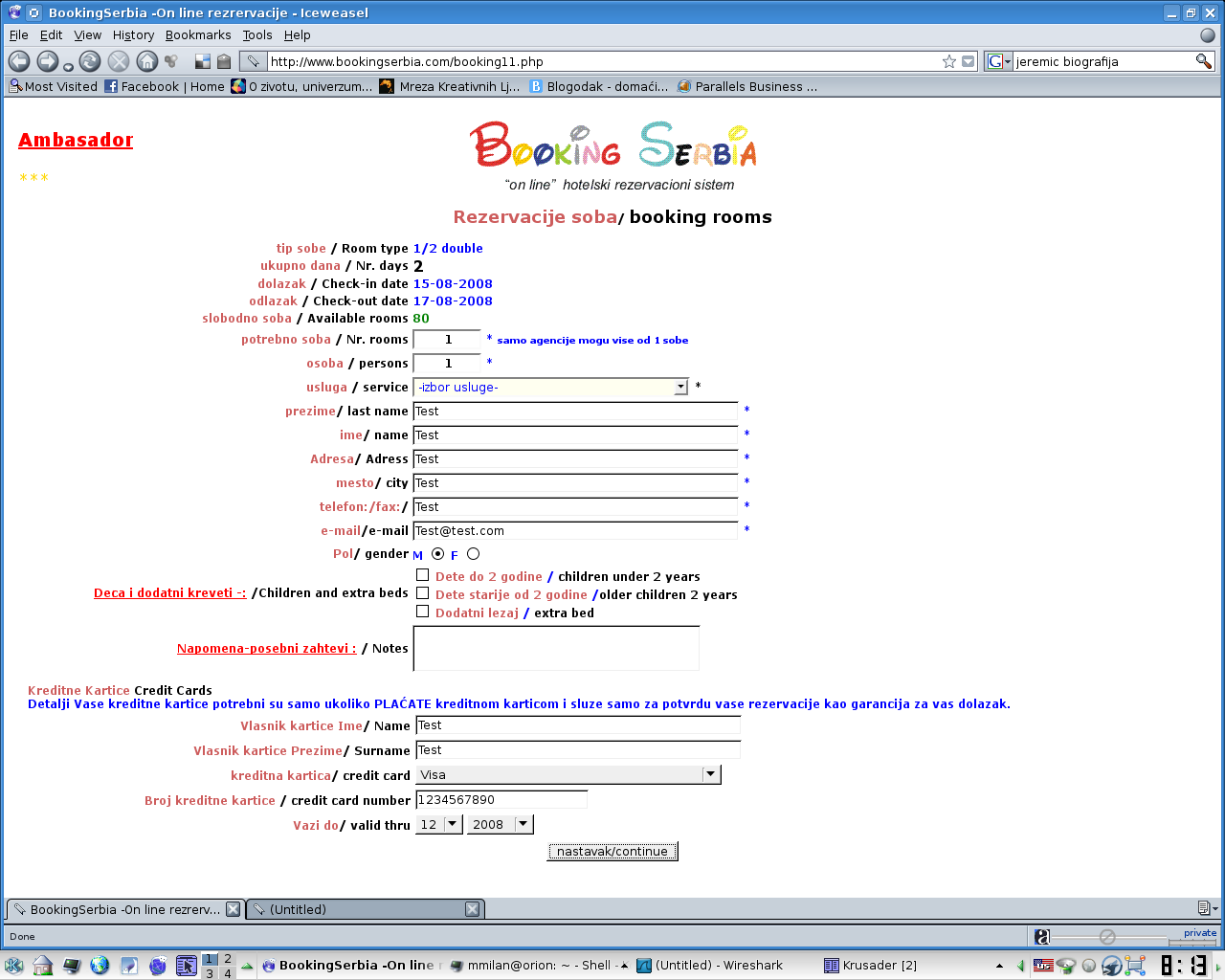The image size is (1225, 980).
Task: Click the browser Back arrow button
Action: 19,61
